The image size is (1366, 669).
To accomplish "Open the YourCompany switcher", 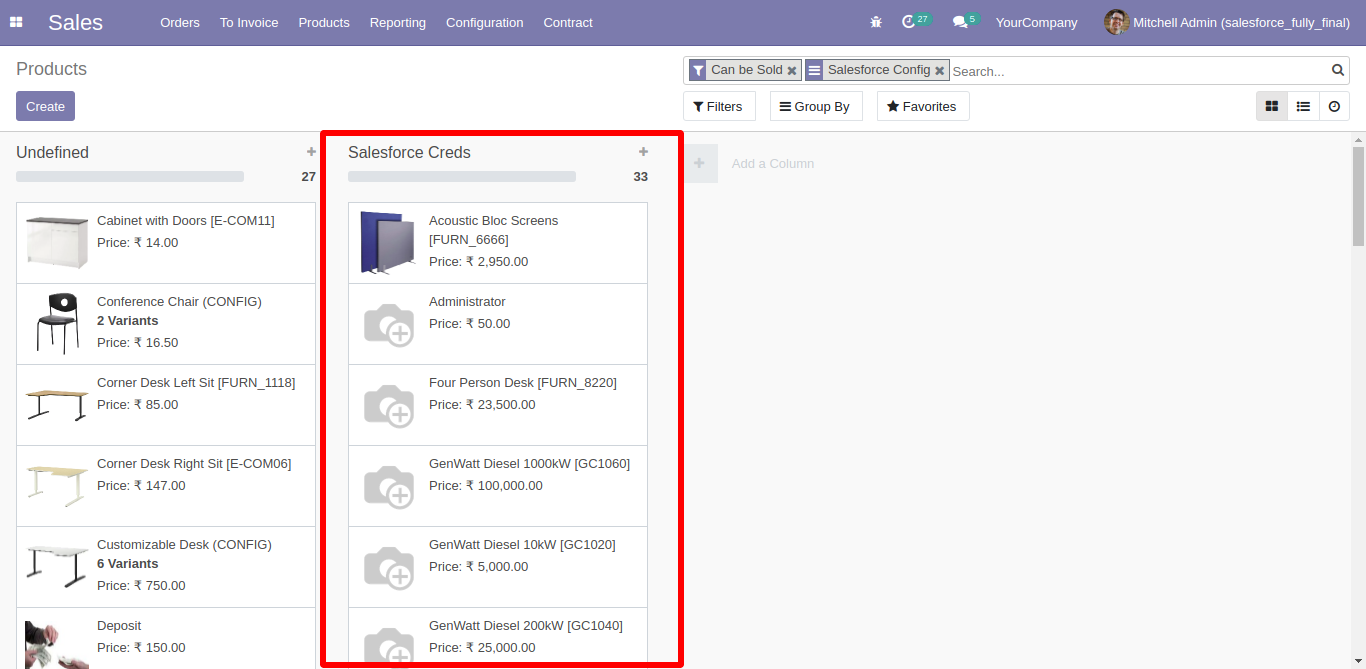I will tap(1036, 22).
